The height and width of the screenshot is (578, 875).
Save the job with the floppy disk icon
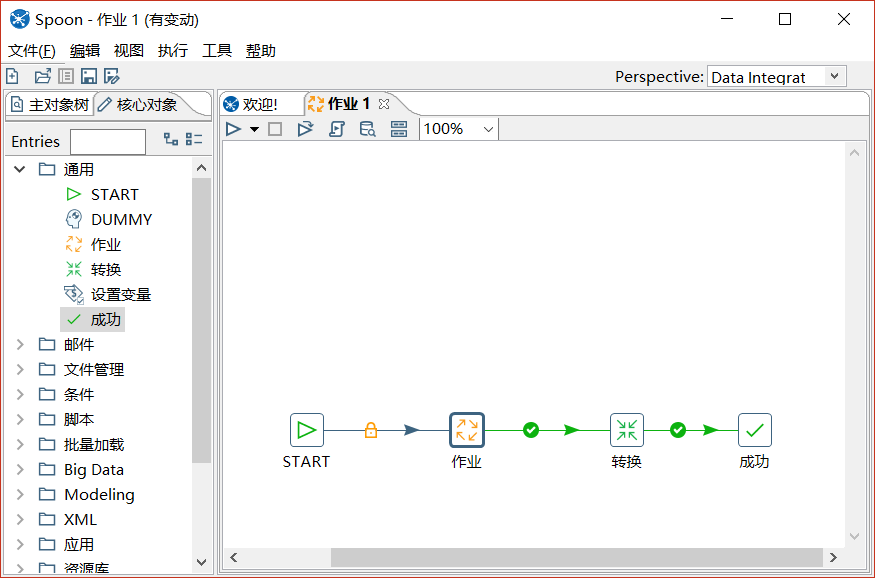(89, 76)
